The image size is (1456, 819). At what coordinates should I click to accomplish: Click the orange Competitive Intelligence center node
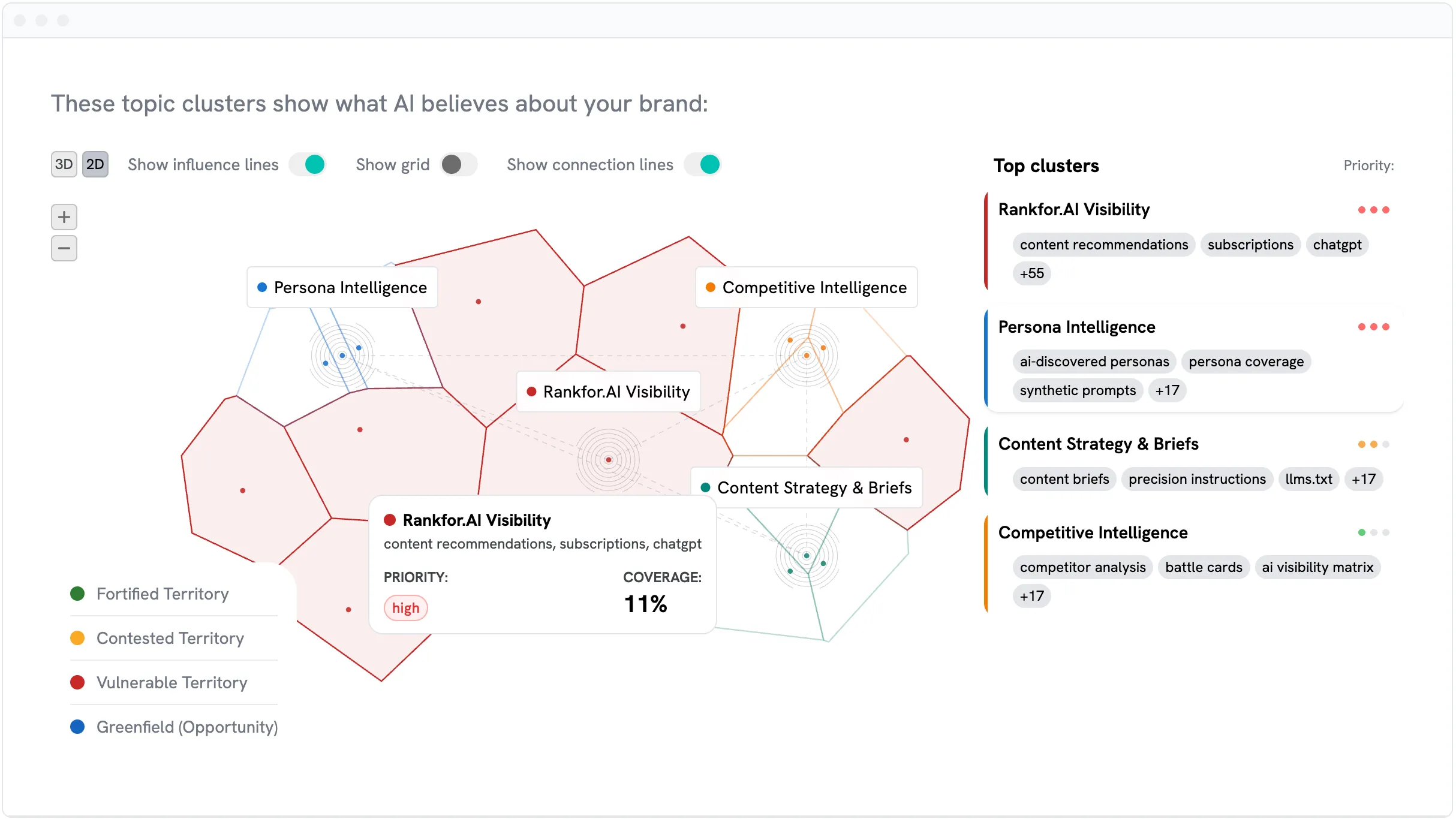point(807,356)
